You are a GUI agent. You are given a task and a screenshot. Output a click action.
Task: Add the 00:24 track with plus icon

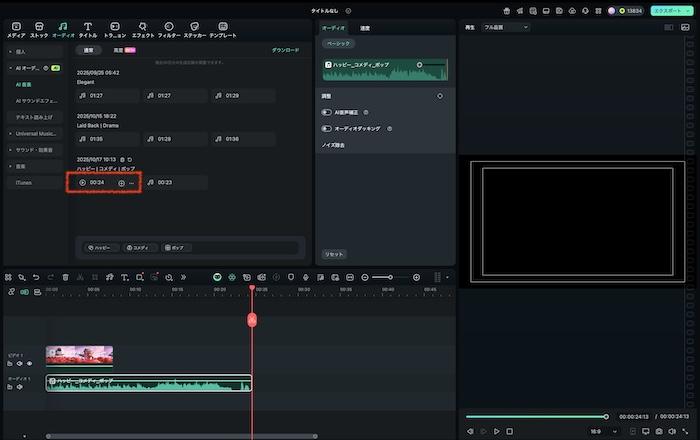(122, 183)
